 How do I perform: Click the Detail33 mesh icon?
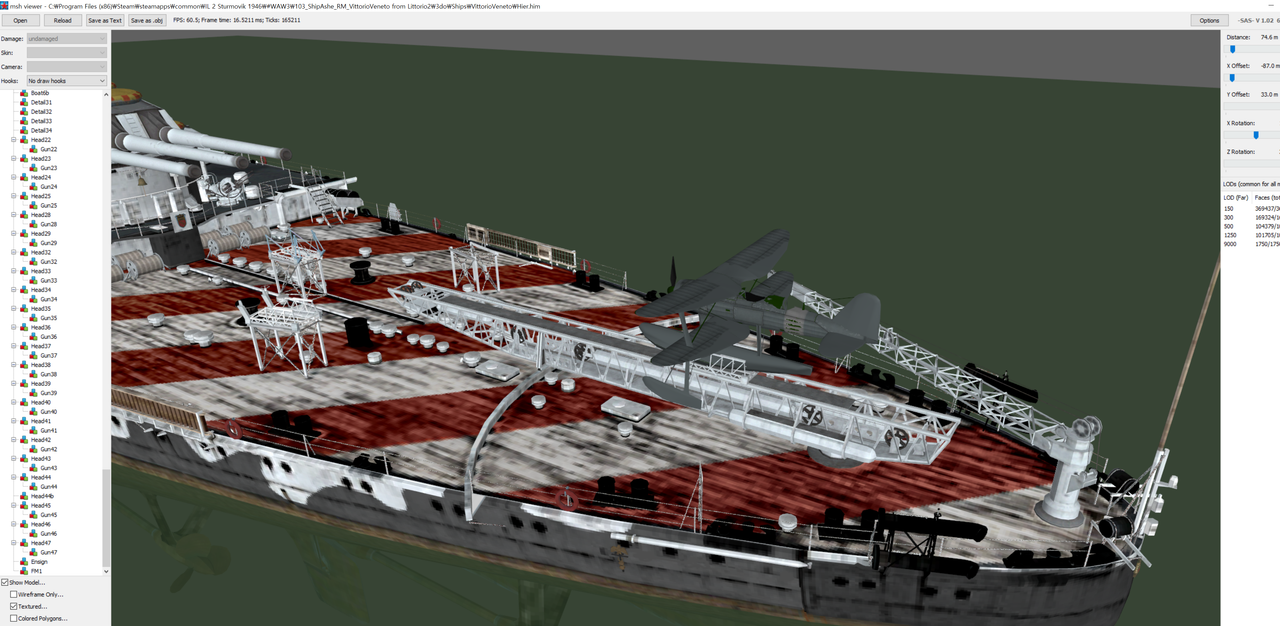[24, 121]
